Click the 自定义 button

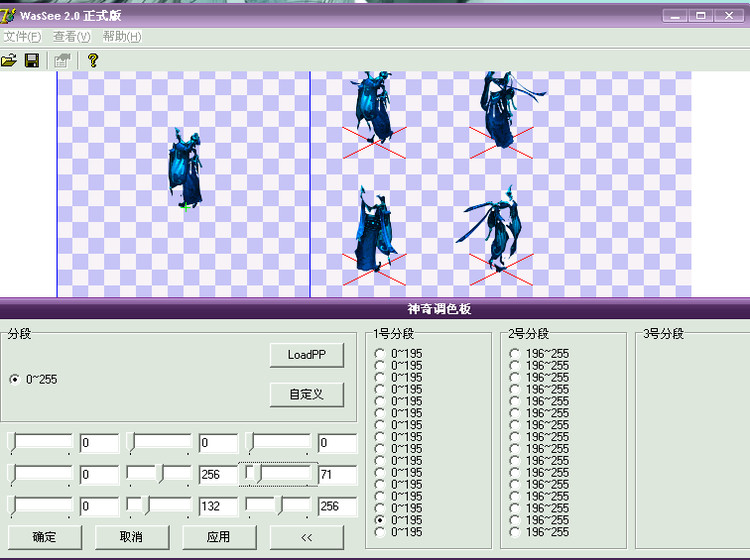pyautogui.click(x=307, y=395)
